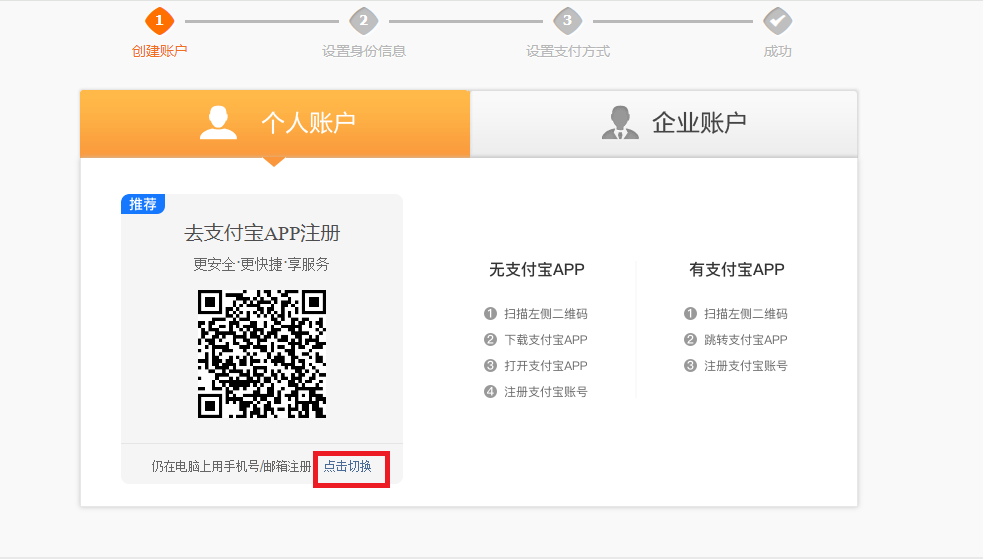Click the 有支付宝APP heading
Viewport: 983px width, 559px height.
(737, 269)
